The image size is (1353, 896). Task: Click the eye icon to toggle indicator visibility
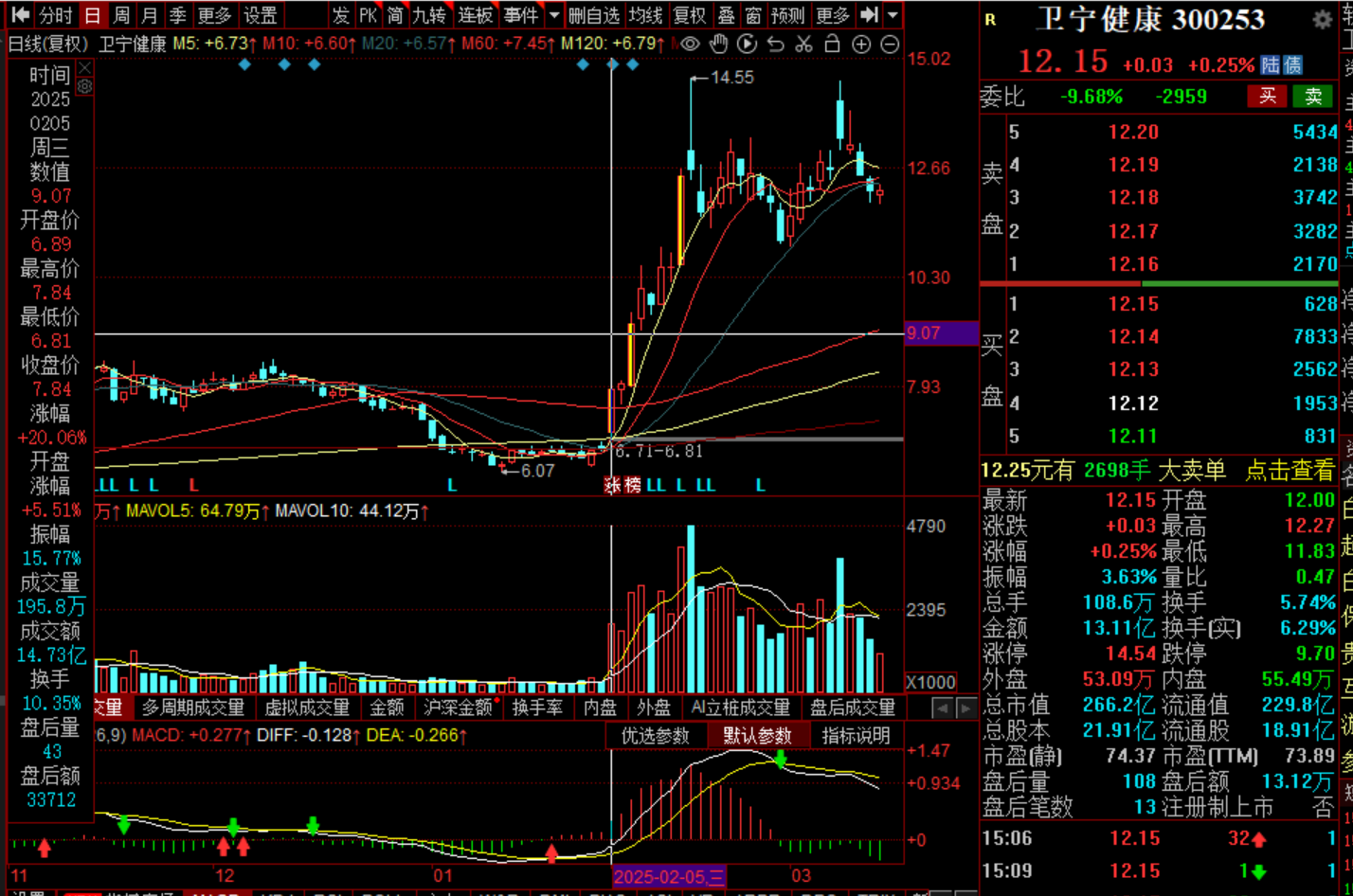click(691, 44)
